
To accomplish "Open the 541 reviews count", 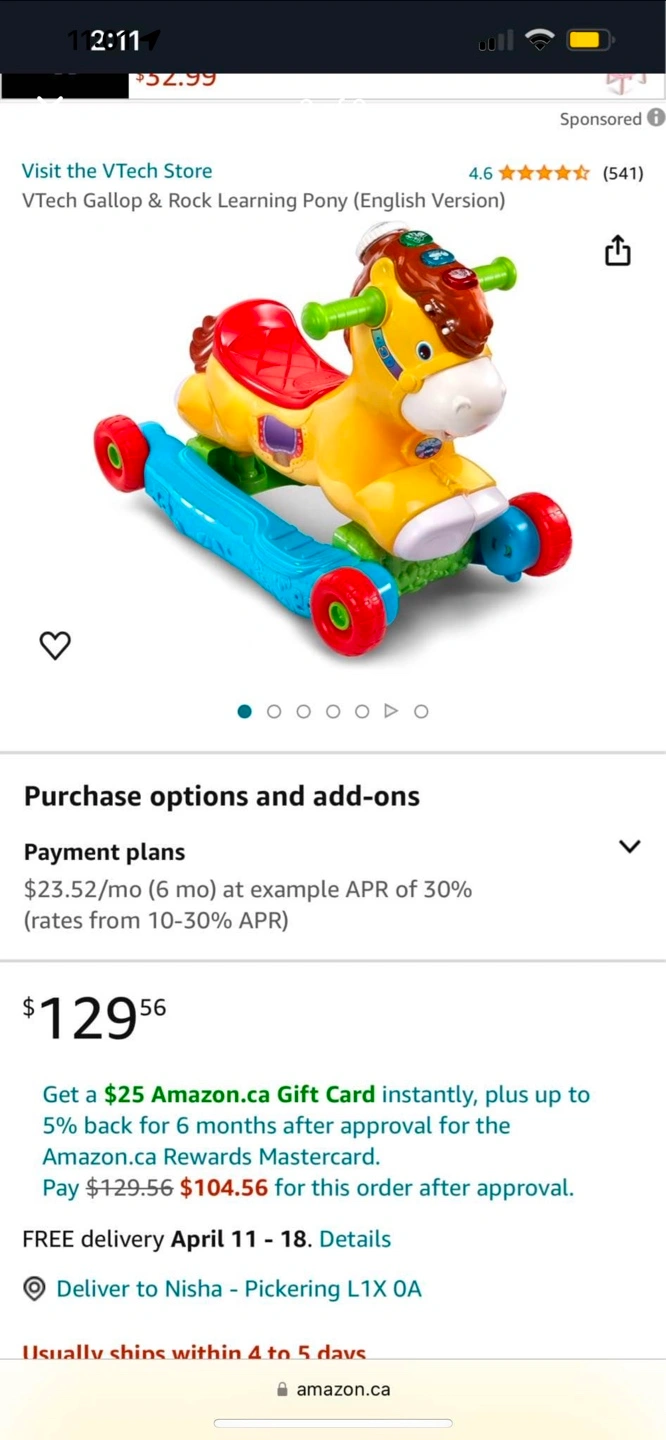I will [622, 173].
